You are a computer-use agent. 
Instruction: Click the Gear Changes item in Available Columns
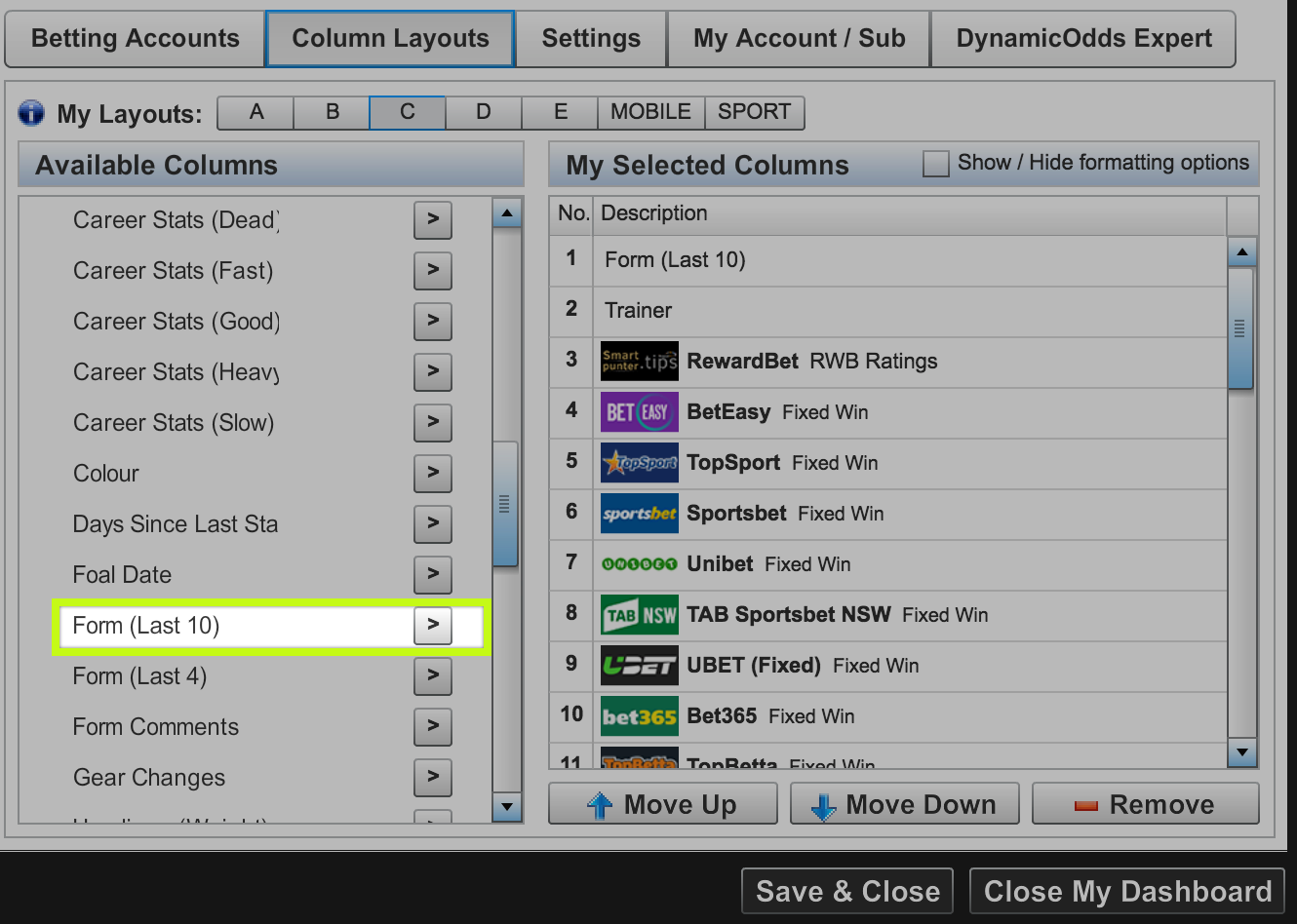click(x=149, y=778)
